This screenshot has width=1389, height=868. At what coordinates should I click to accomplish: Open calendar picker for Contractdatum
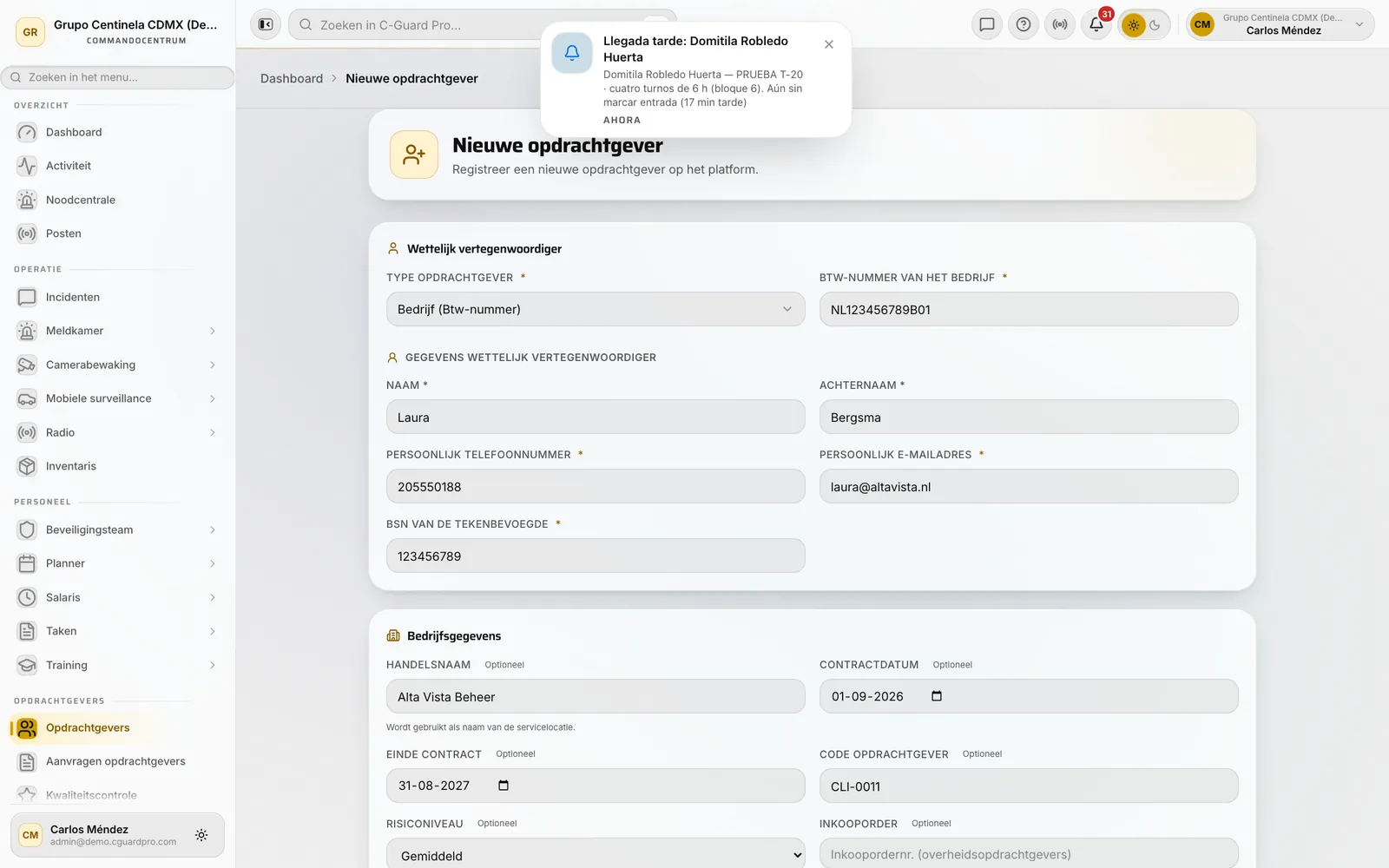pyautogui.click(x=937, y=696)
